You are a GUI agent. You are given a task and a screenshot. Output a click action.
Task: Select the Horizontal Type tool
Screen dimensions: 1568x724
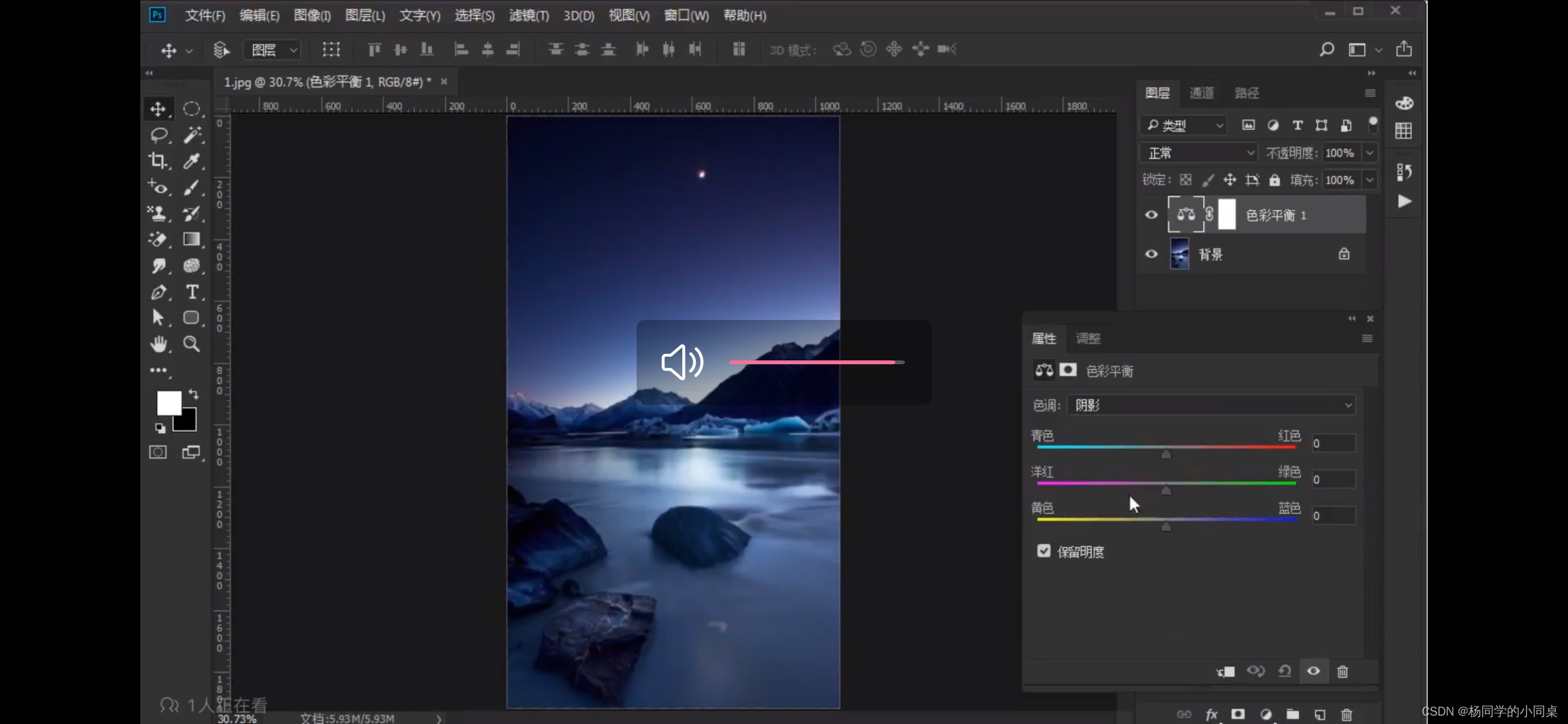(x=192, y=292)
